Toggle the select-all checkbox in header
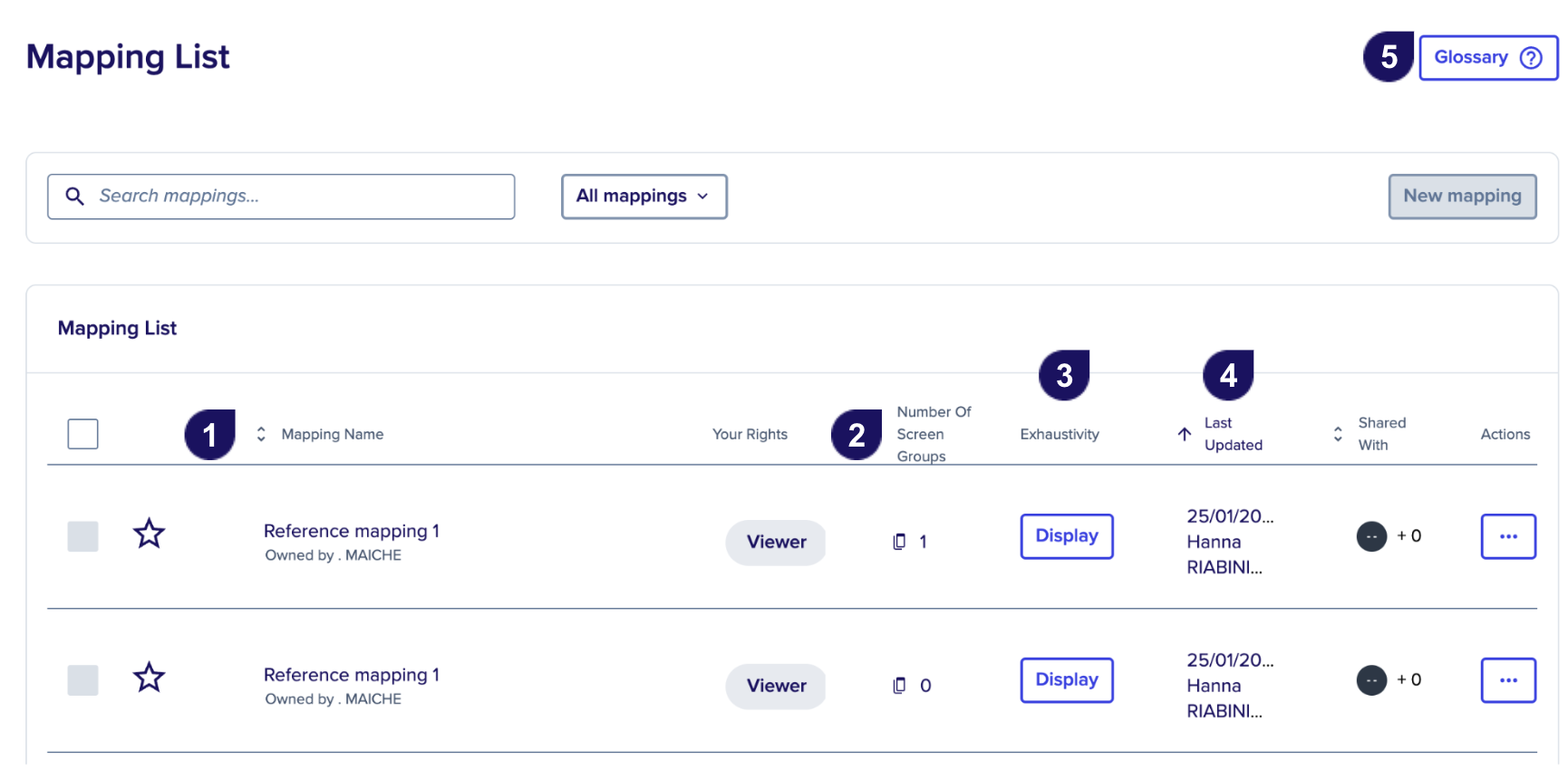Viewport: 1568px width, 770px height. [x=82, y=434]
